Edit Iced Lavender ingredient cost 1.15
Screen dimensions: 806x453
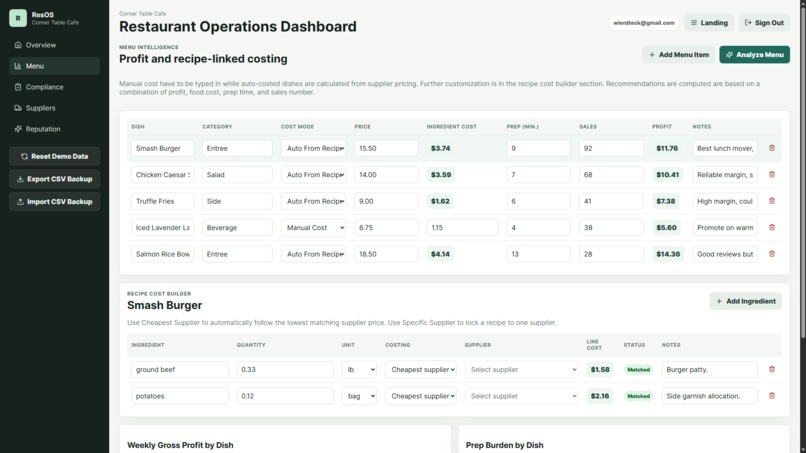462,227
